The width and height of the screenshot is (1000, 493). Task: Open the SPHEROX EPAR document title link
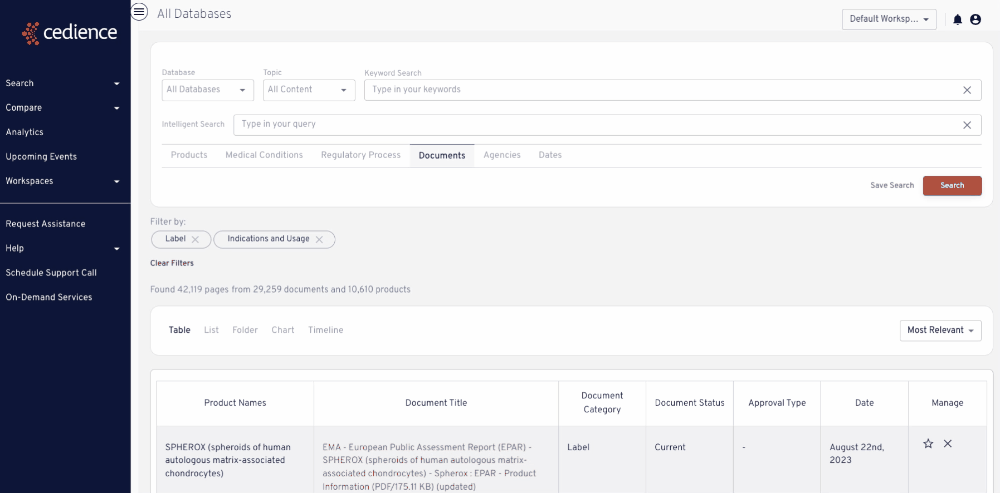click(429, 467)
